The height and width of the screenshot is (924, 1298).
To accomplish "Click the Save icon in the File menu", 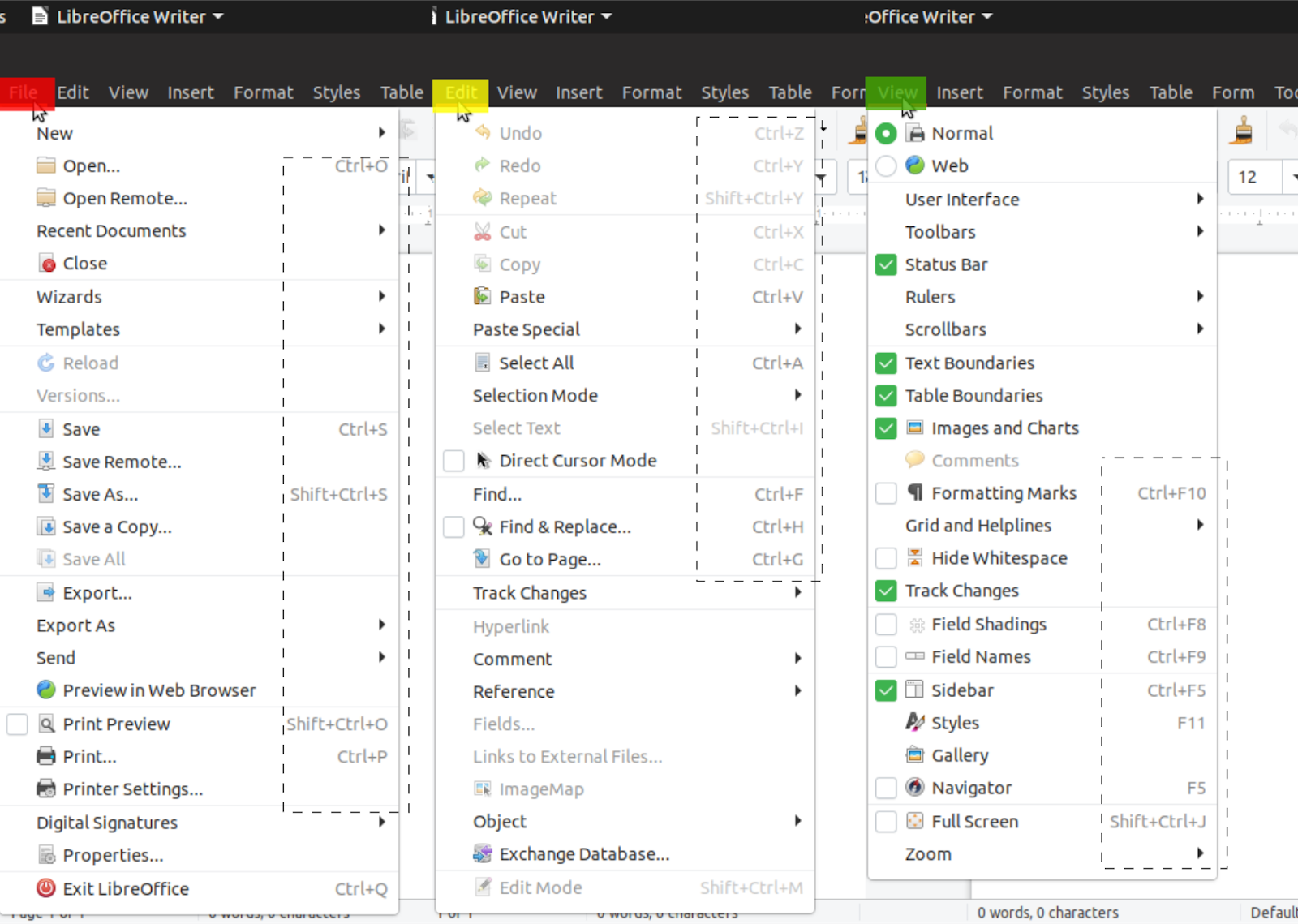I will 46,428.
